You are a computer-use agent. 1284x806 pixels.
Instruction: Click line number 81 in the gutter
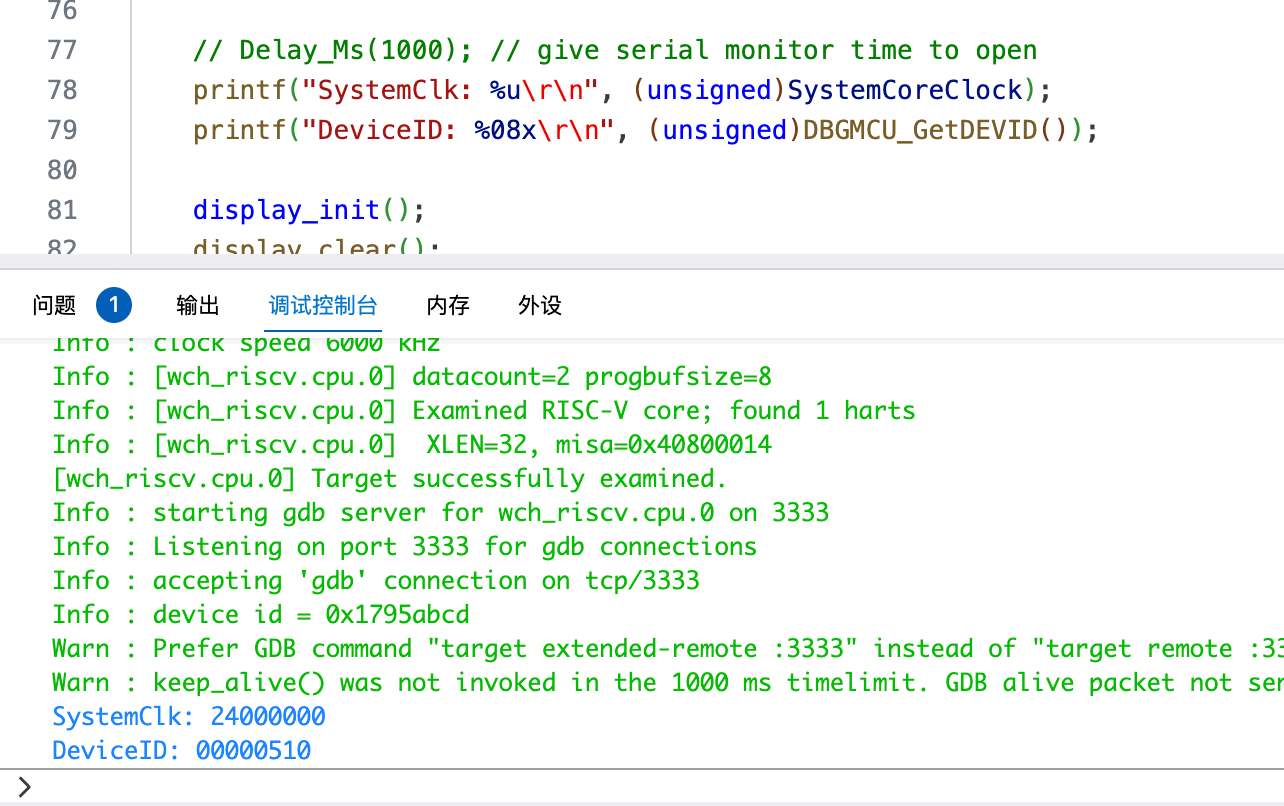click(x=62, y=210)
